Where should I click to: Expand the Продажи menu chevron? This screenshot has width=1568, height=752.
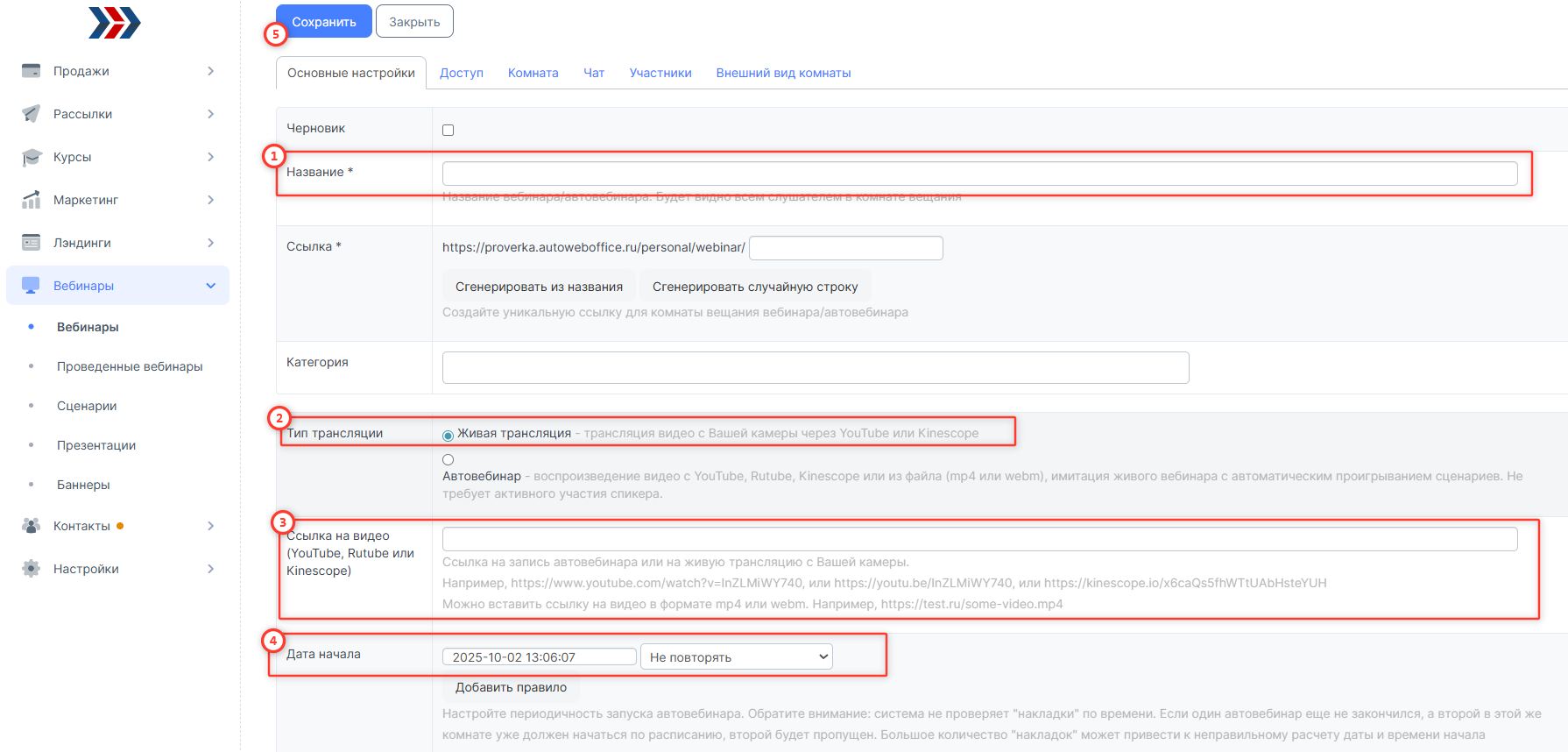coord(210,71)
